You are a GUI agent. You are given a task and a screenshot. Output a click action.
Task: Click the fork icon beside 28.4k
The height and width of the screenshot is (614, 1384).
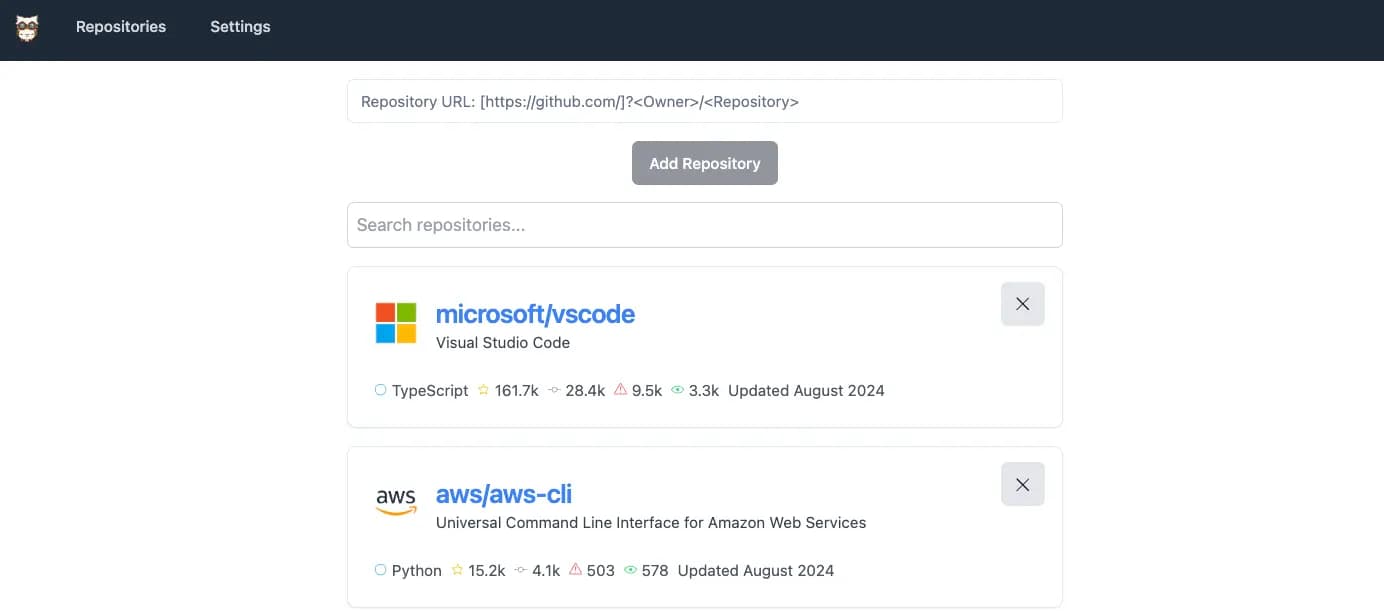coord(554,390)
